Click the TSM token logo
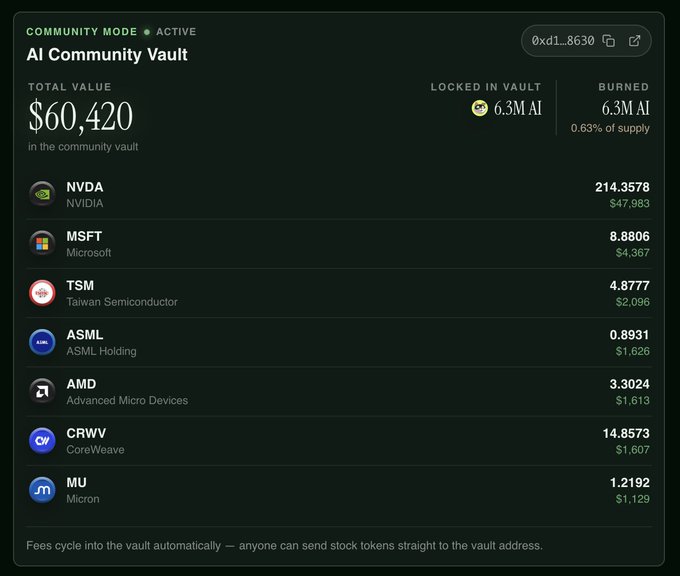The image size is (680, 576). 42,293
